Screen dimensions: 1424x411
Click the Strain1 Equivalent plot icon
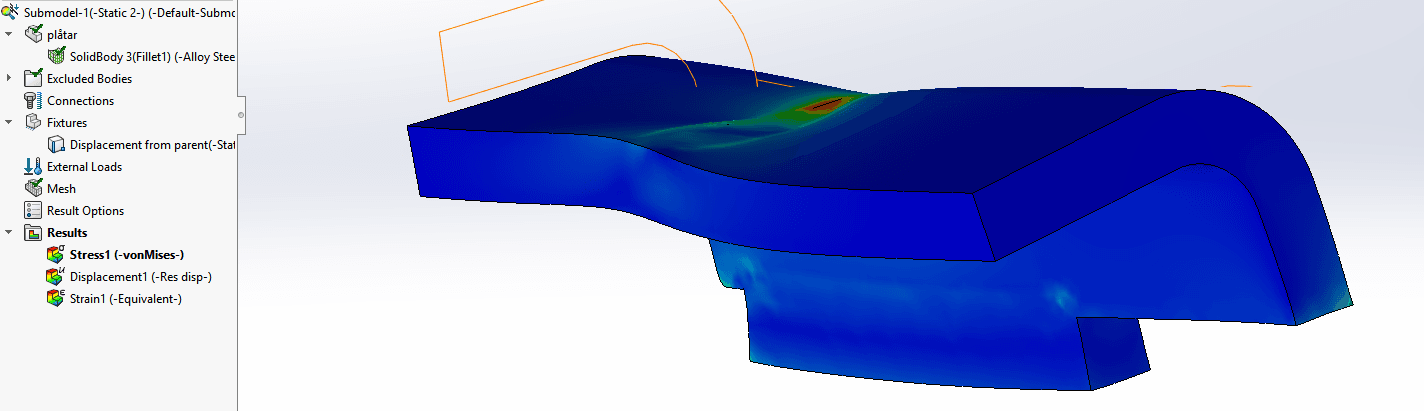pos(56,299)
